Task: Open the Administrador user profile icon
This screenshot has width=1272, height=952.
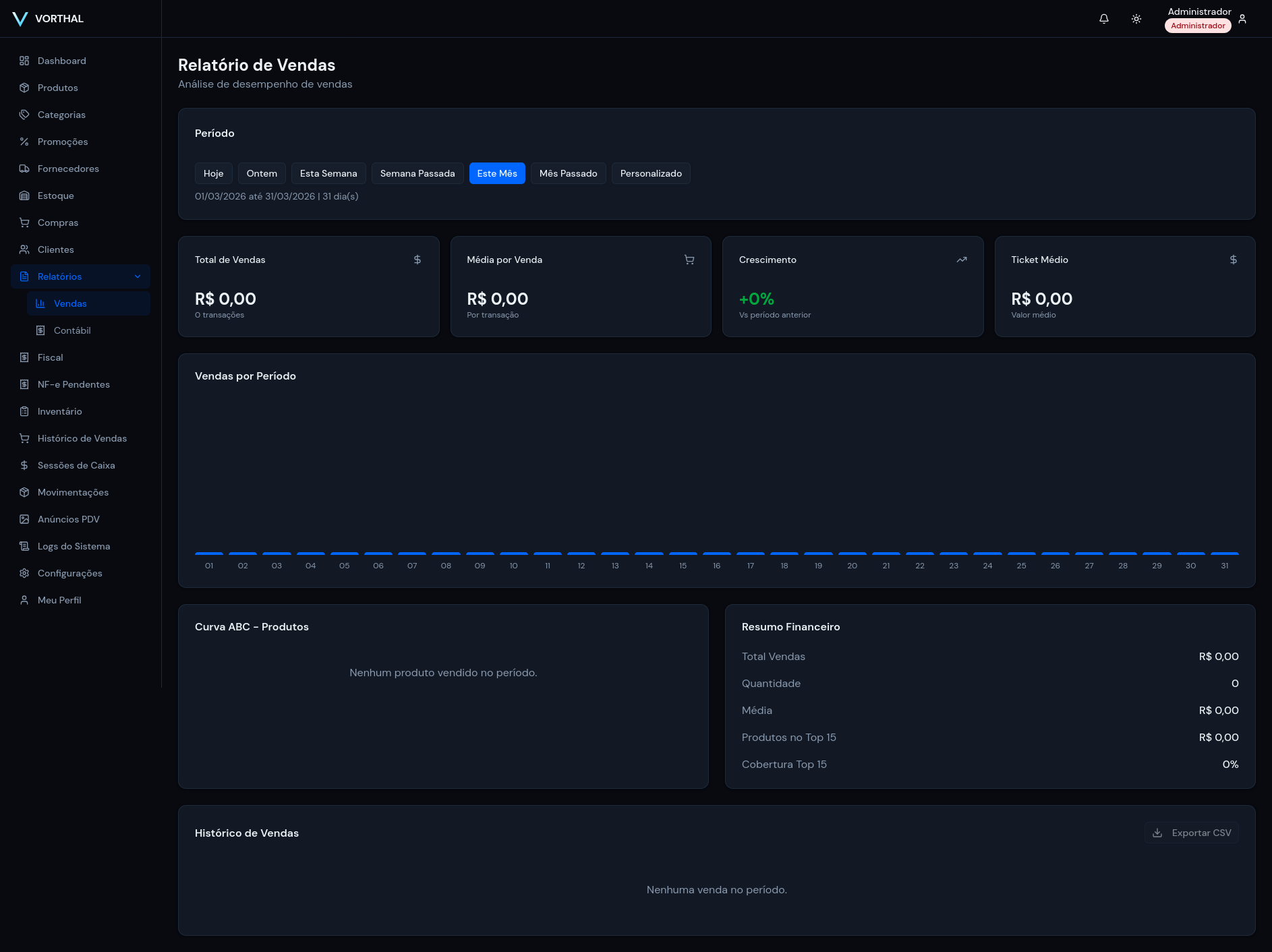Action: pos(1242,19)
